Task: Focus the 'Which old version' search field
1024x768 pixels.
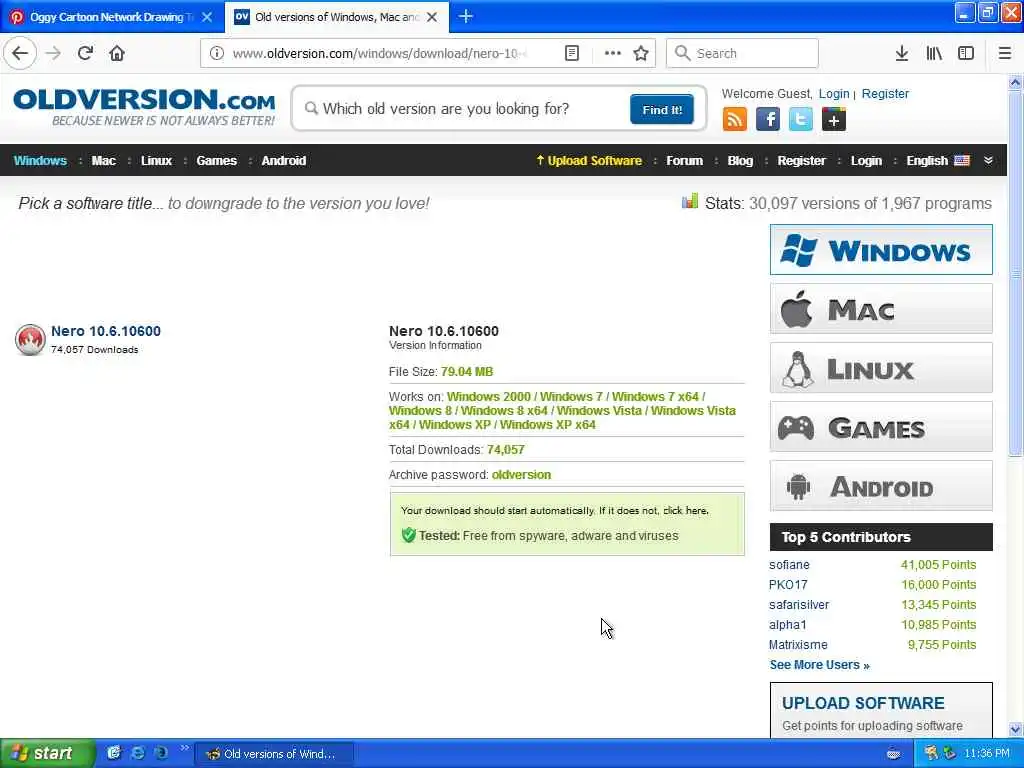Action: point(460,108)
